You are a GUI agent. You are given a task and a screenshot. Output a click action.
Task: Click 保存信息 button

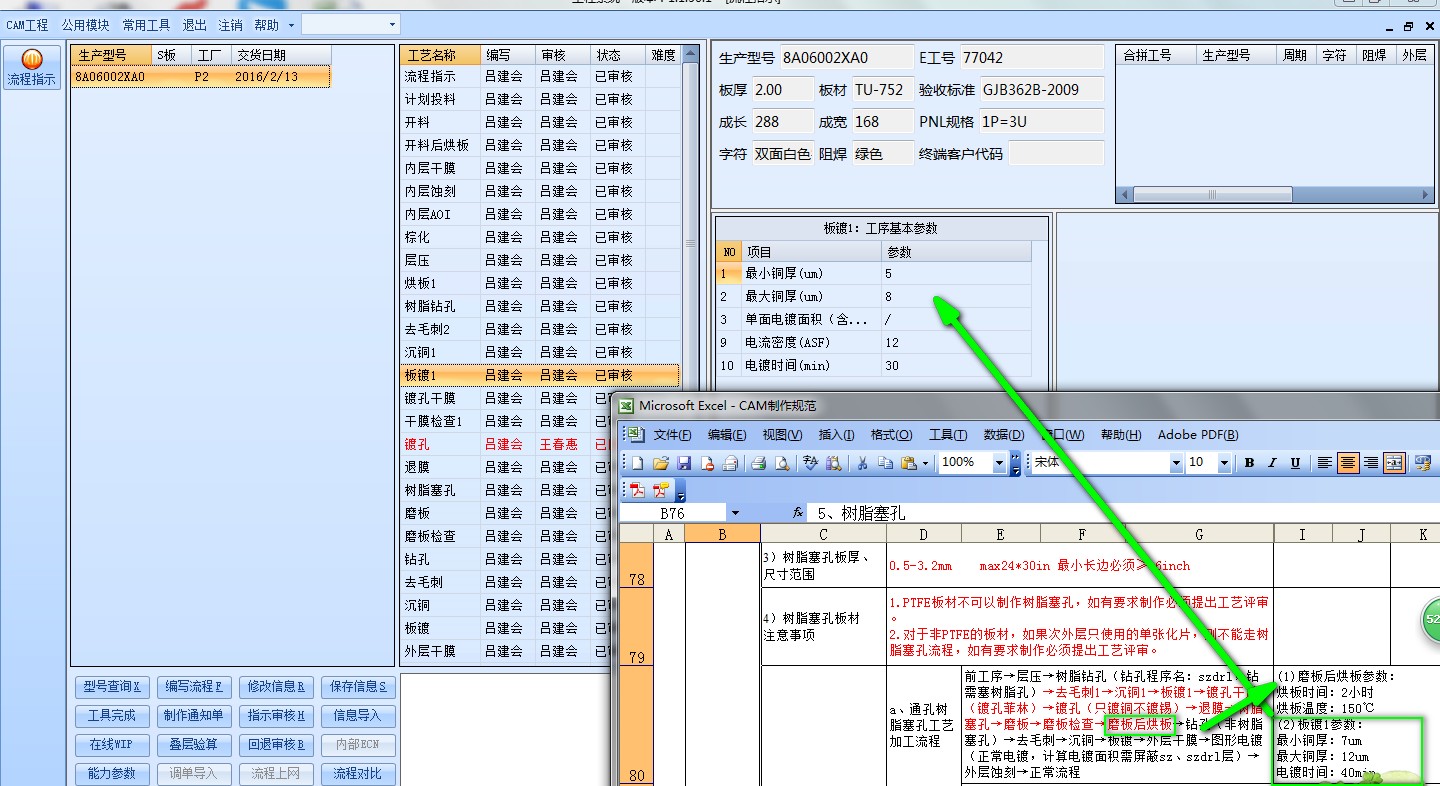point(358,687)
